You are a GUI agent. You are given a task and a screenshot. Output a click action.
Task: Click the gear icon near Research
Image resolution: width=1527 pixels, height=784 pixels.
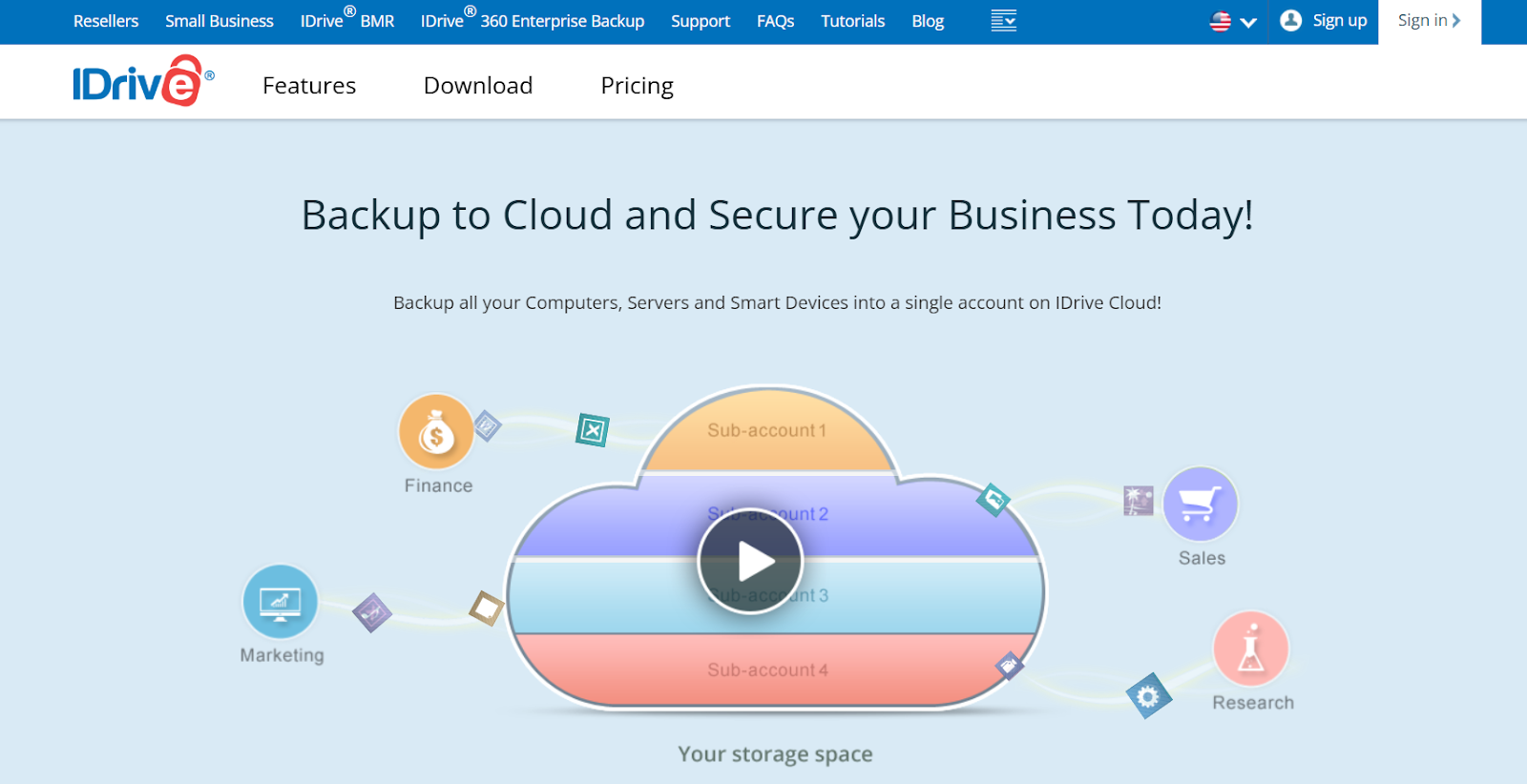pyautogui.click(x=1148, y=696)
